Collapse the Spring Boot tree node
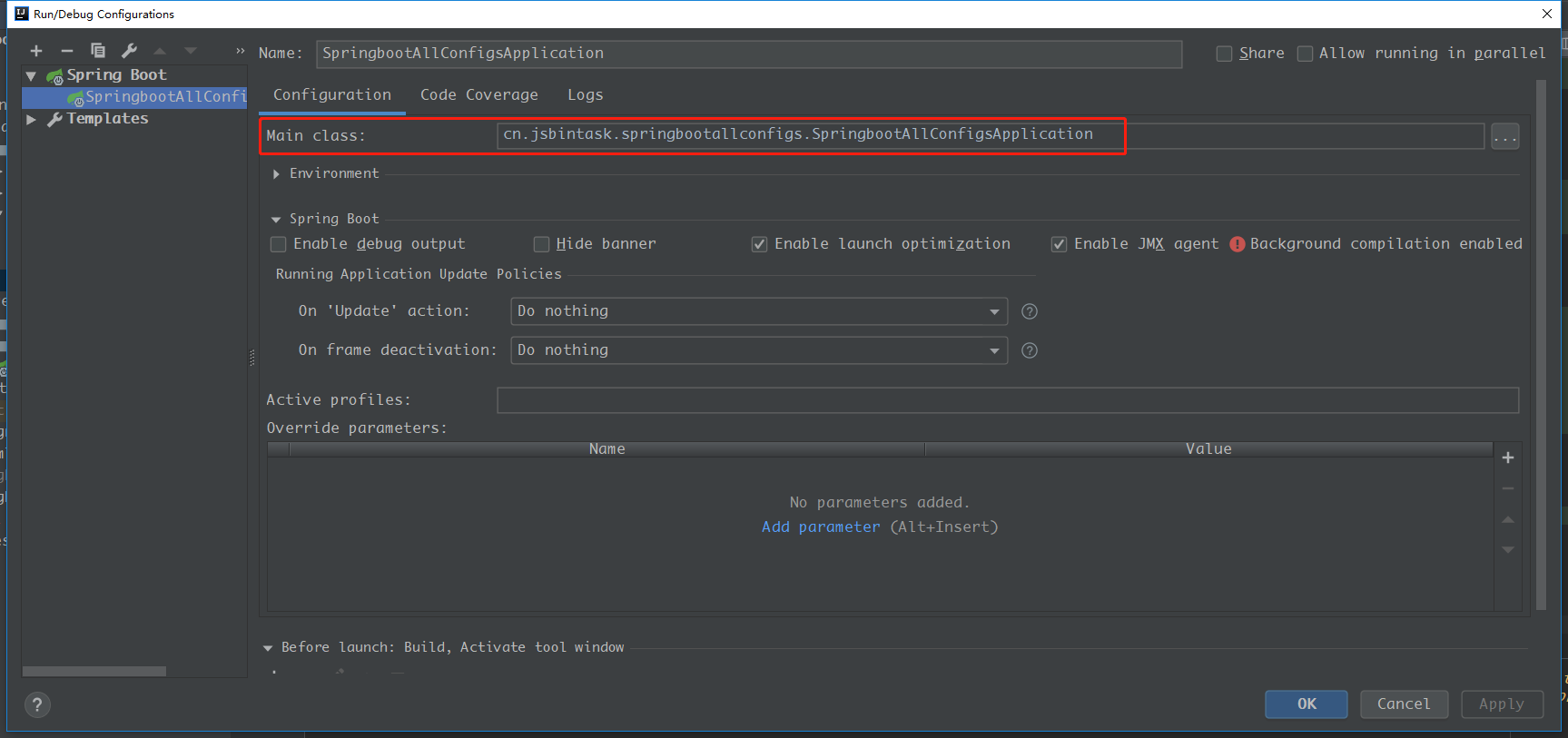 31,75
